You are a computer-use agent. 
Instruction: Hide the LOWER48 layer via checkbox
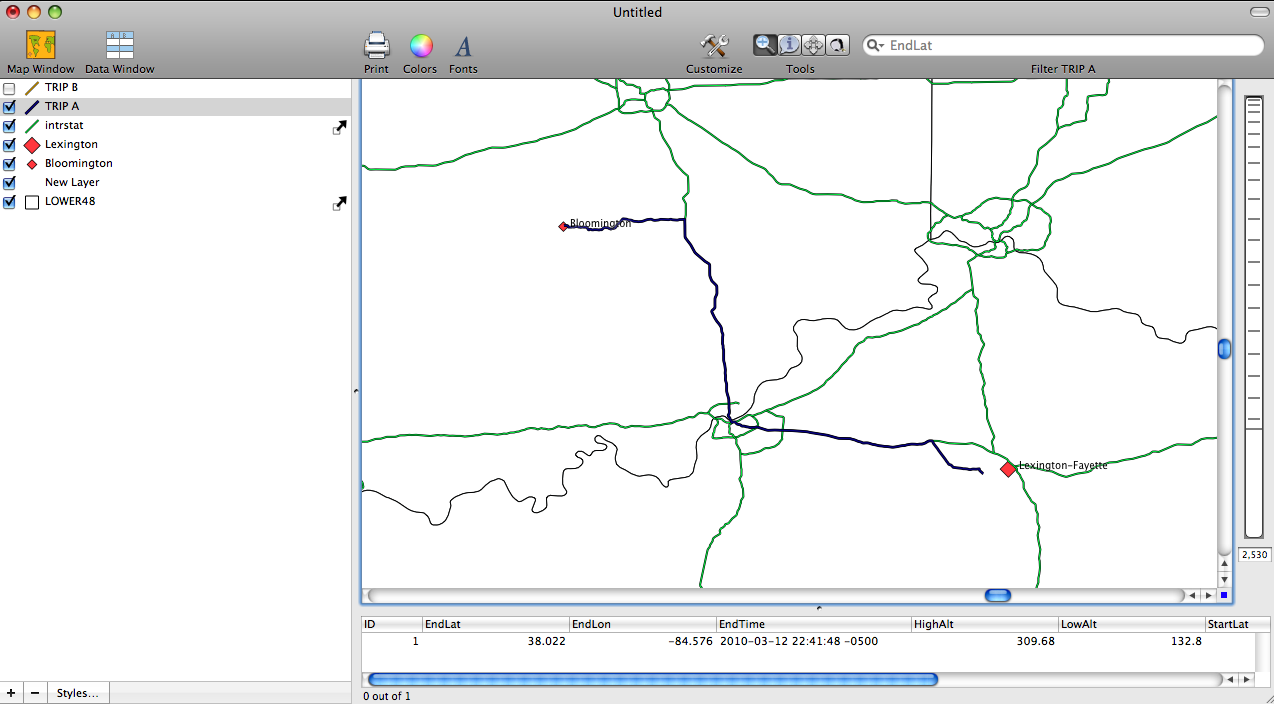click(10, 202)
